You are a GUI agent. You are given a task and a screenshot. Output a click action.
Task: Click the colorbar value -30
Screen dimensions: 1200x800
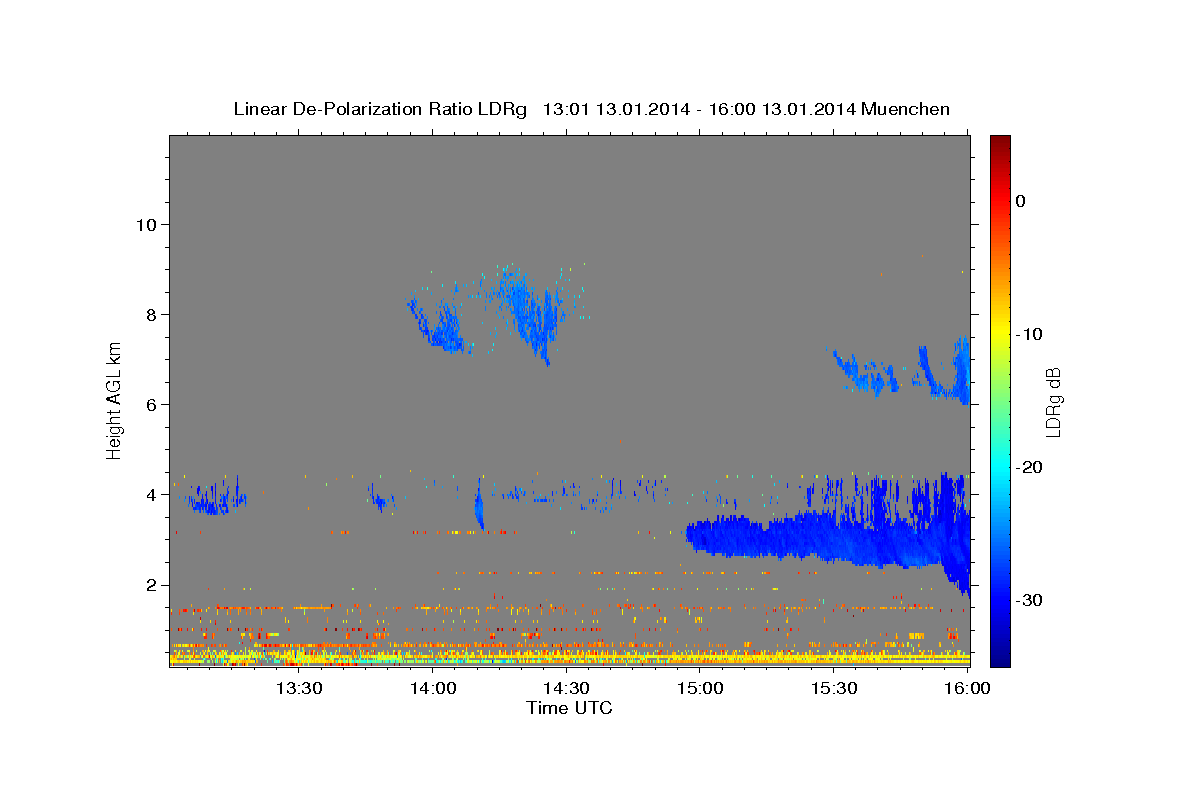(1029, 600)
